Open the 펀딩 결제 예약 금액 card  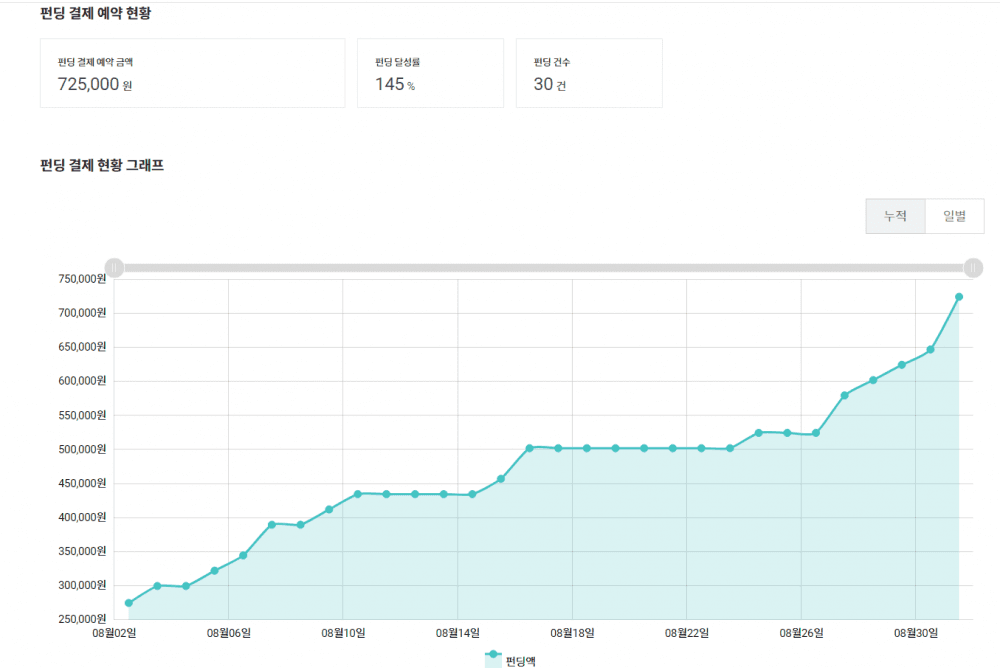pos(192,73)
